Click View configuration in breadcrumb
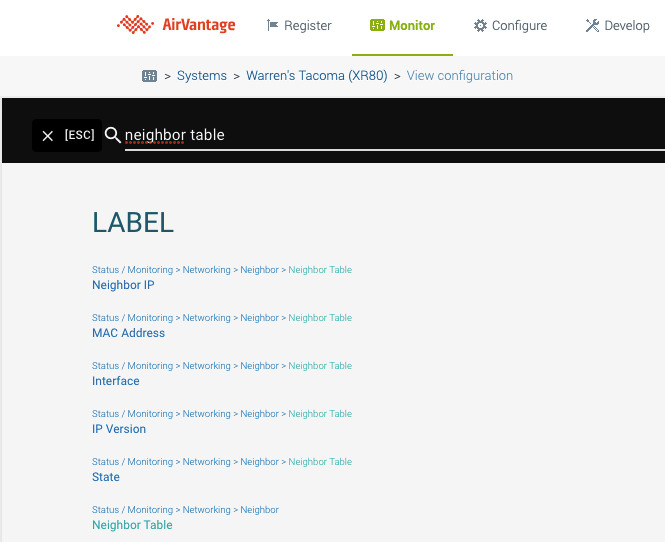The width and height of the screenshot is (665, 542). tap(460, 76)
